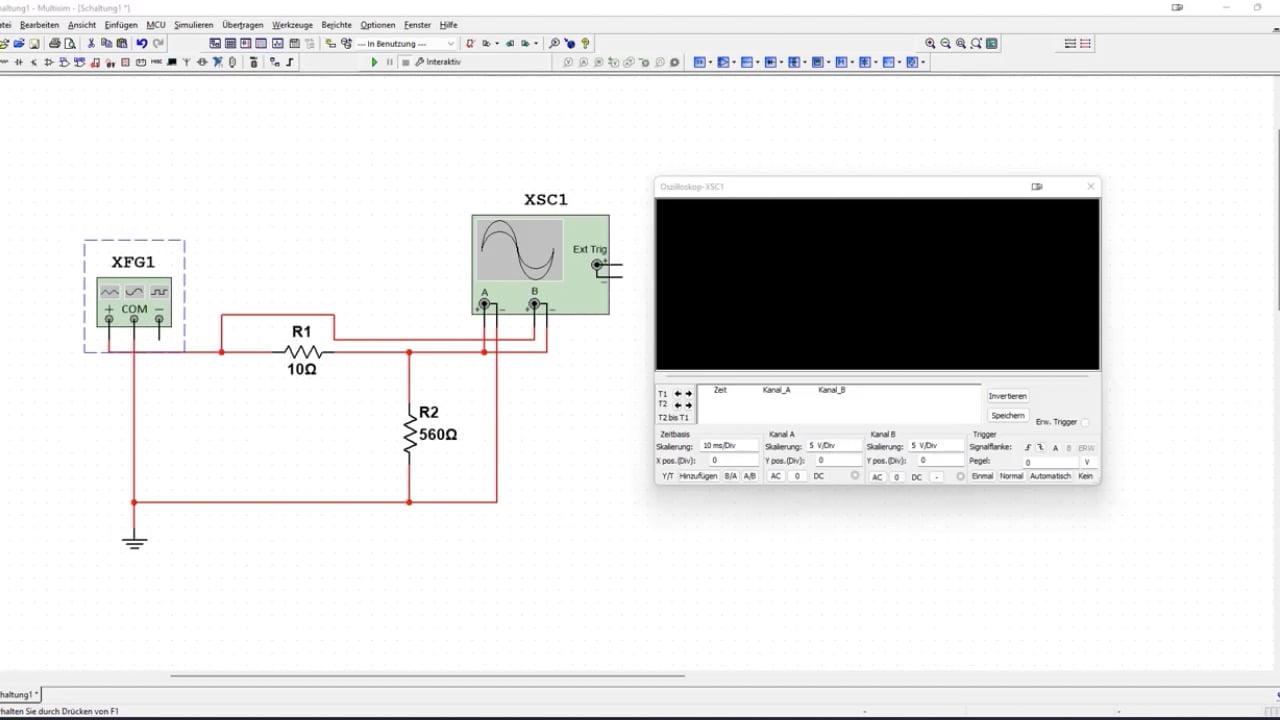Start the simulation with the green play icon
This screenshot has width=1280, height=720.
[x=375, y=62]
